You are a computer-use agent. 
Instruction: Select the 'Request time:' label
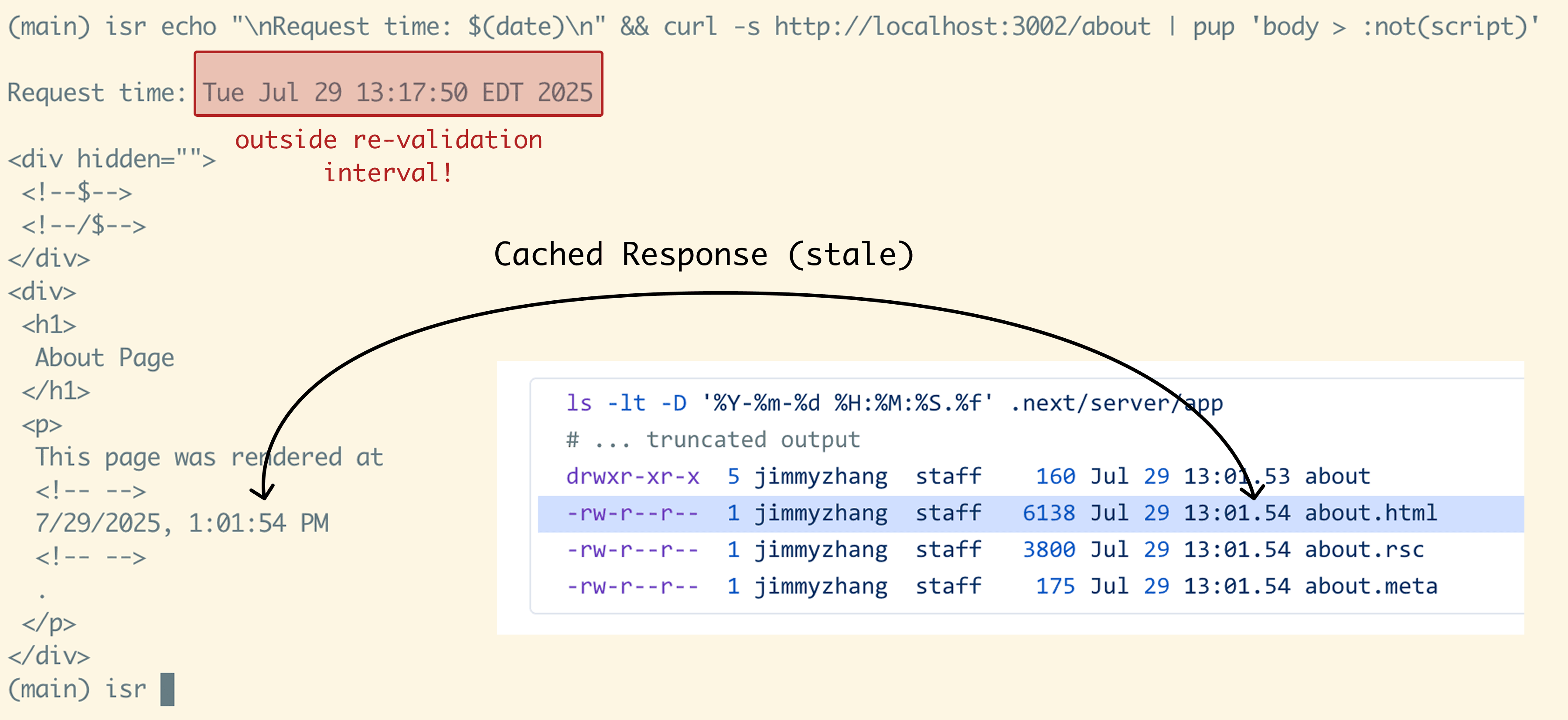pyautogui.click(x=96, y=92)
